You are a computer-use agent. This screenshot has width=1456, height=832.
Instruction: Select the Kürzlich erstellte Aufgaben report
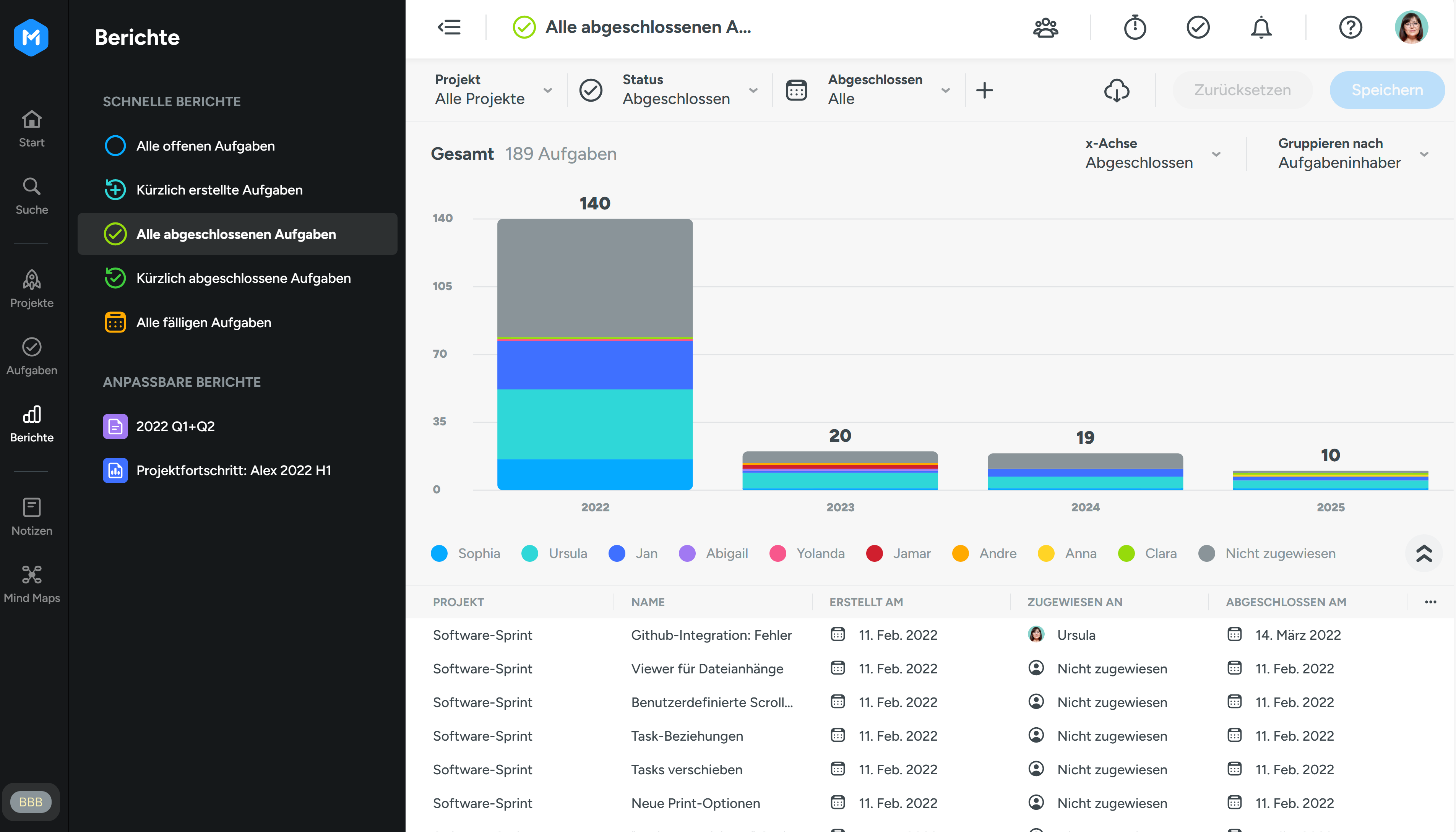(x=219, y=190)
